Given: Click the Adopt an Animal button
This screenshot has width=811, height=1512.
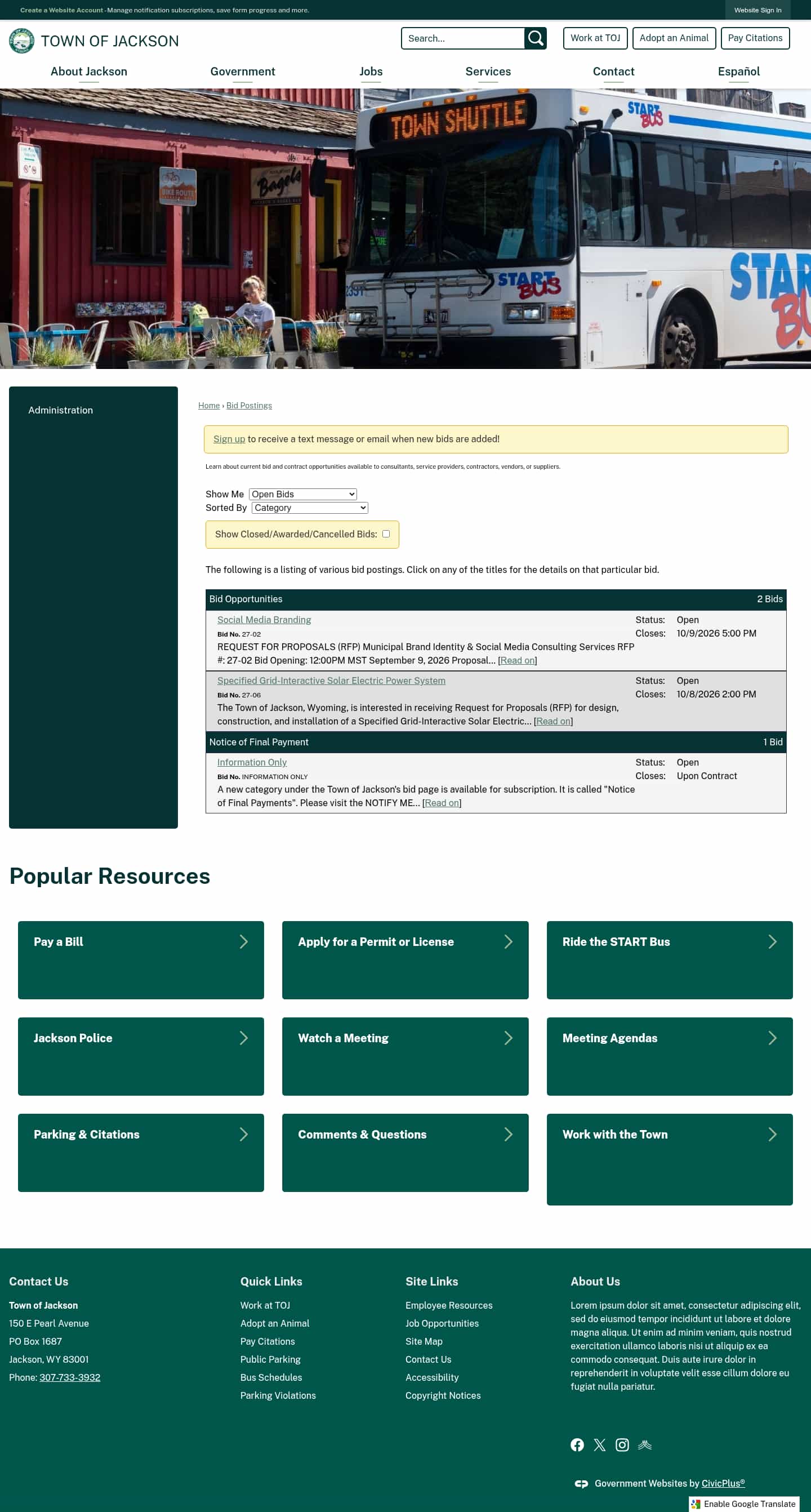Looking at the screenshot, I should point(674,38).
